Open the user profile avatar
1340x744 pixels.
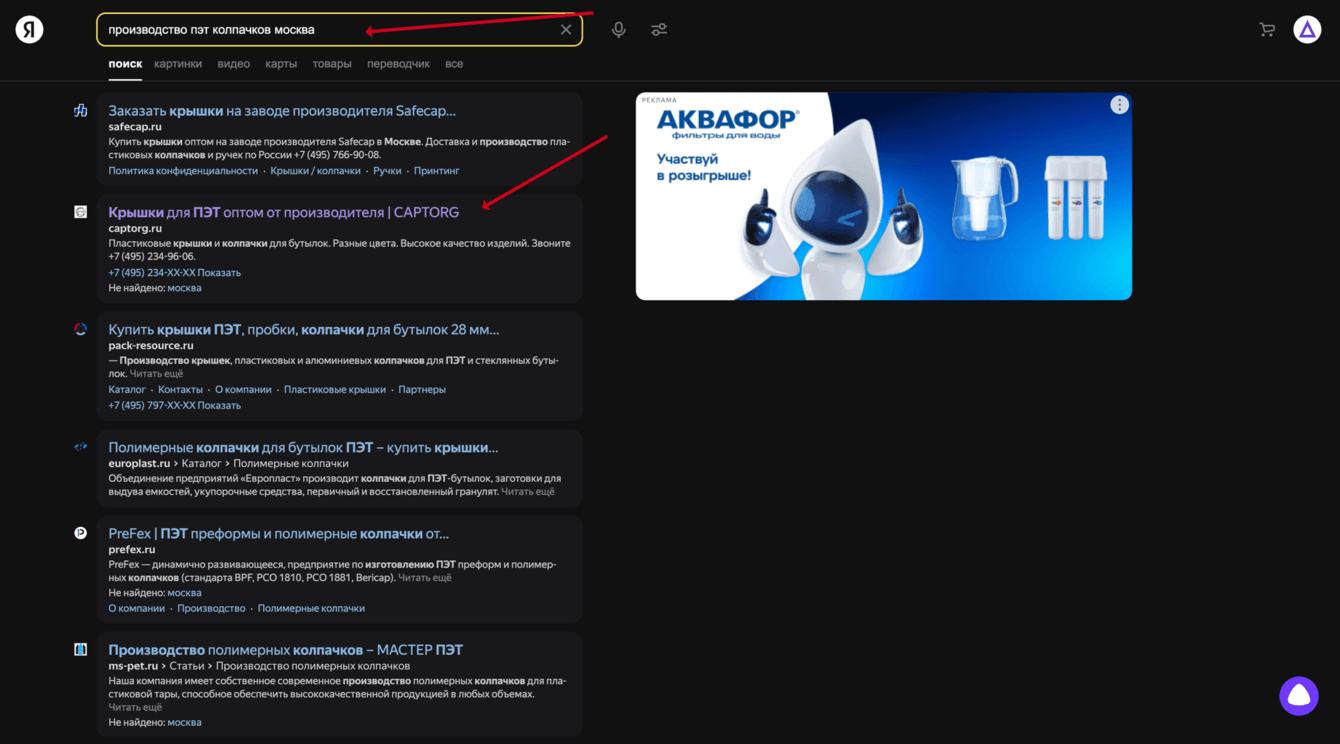pyautogui.click(x=1307, y=30)
